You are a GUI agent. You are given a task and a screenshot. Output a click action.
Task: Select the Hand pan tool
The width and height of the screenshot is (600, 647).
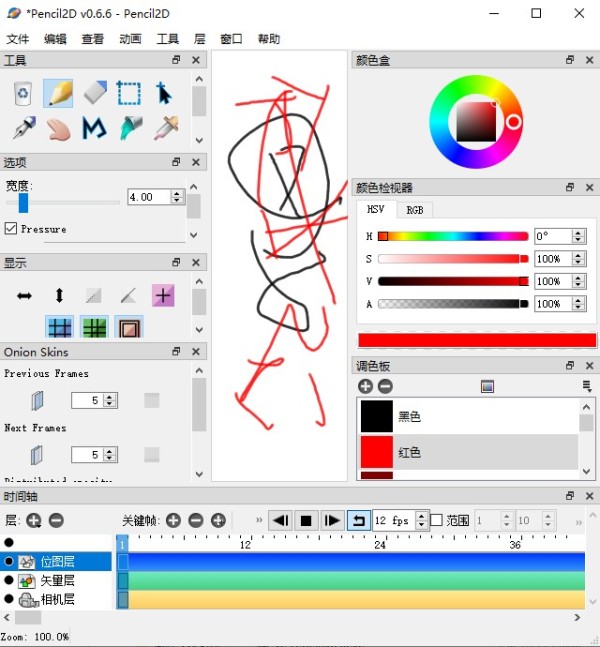pyautogui.click(x=58, y=129)
